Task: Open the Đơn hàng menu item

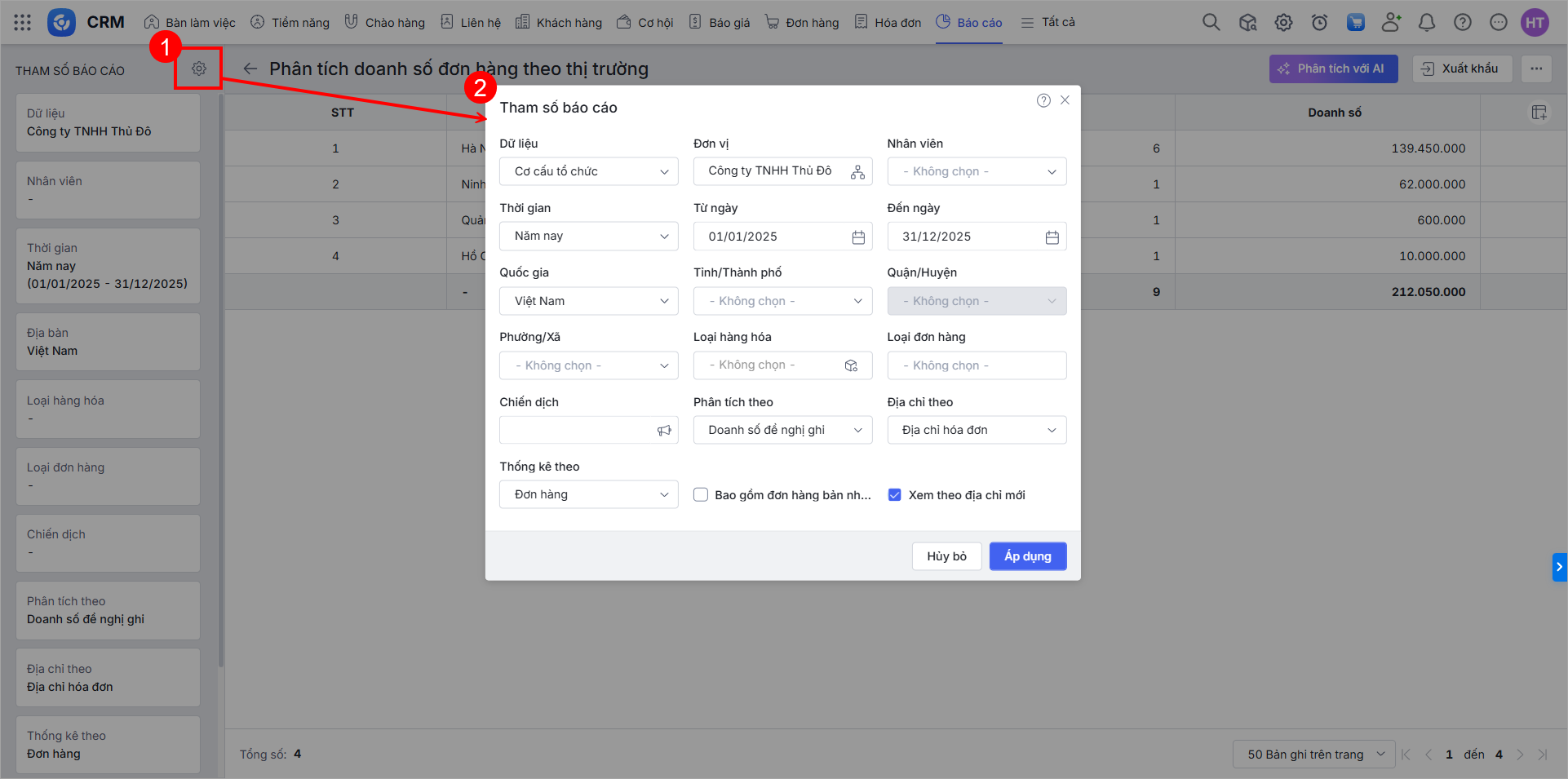Action: coord(802,23)
